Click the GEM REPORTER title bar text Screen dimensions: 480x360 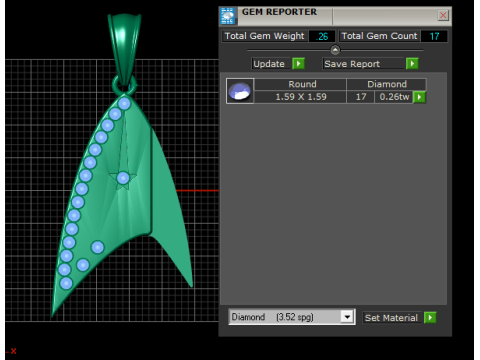[x=279, y=12]
